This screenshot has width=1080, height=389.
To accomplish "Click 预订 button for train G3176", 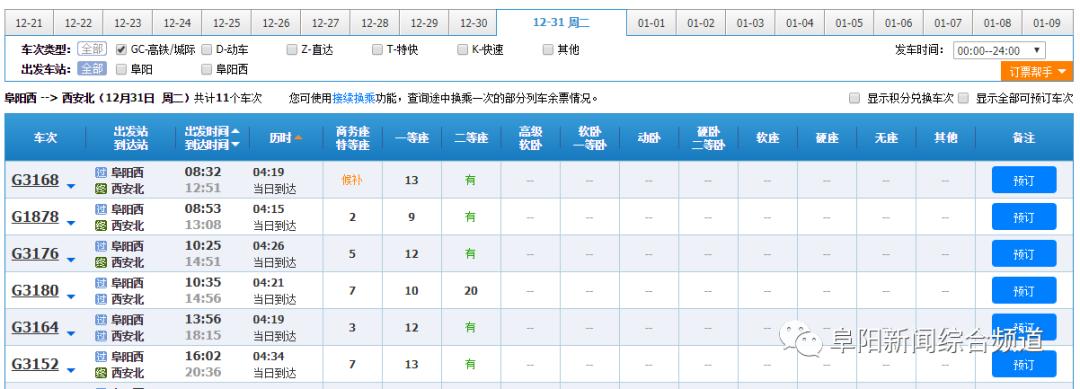I will point(1024,254).
